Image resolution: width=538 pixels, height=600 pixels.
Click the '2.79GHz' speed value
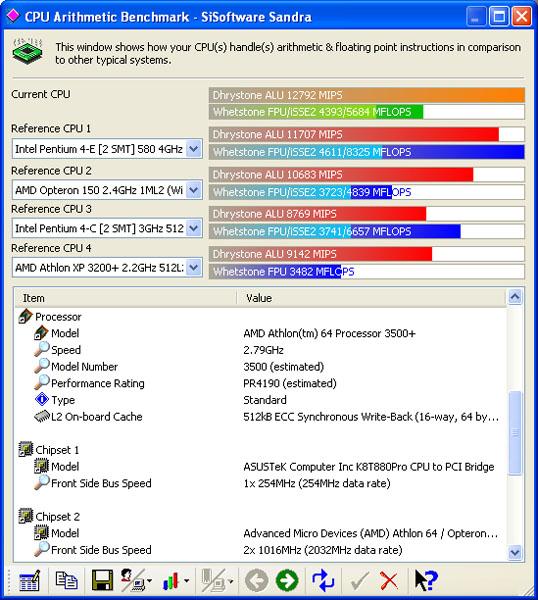[x=263, y=350]
